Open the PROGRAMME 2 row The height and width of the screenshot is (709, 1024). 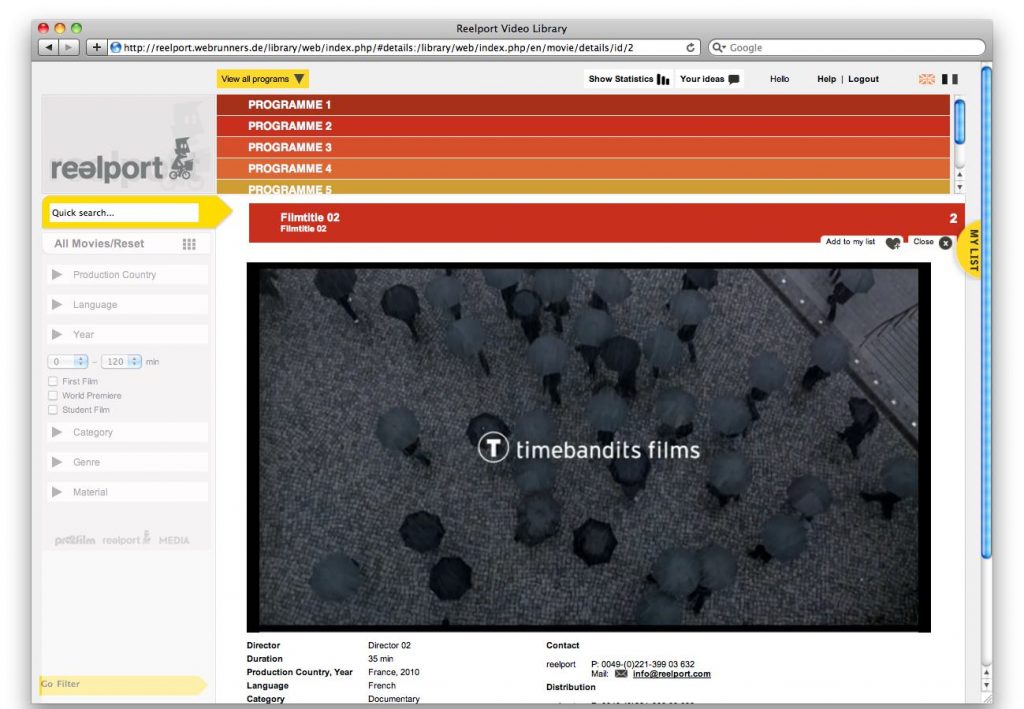(583, 126)
